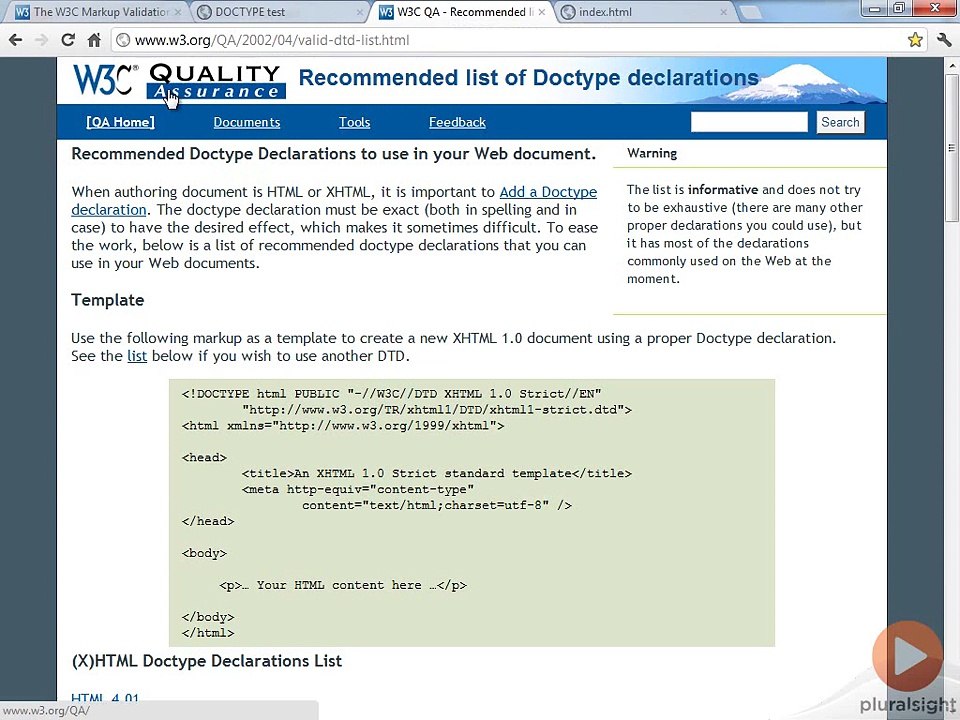Click the 'Your HTML content here' code line
The height and width of the screenshot is (720, 960).
coord(343,585)
